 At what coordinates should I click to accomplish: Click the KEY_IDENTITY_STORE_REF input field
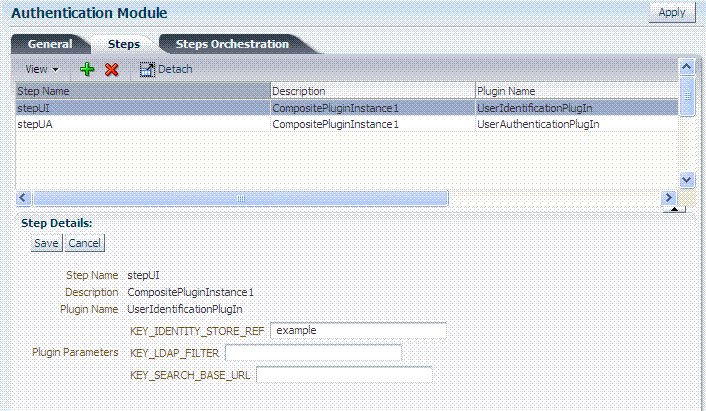coord(358,330)
